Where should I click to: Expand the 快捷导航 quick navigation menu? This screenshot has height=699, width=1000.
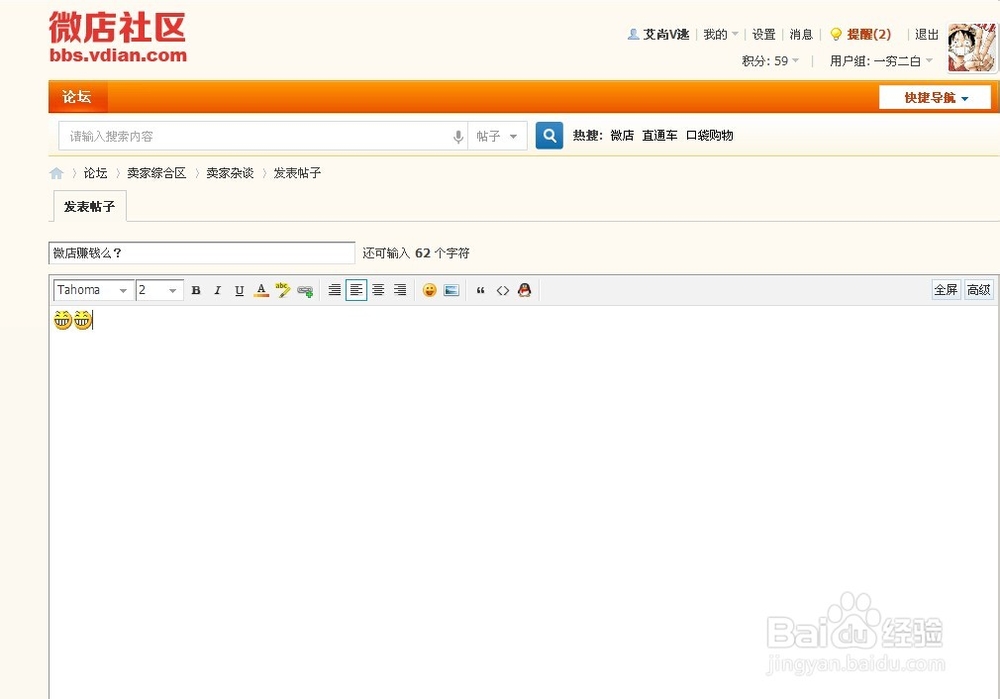click(x=935, y=98)
